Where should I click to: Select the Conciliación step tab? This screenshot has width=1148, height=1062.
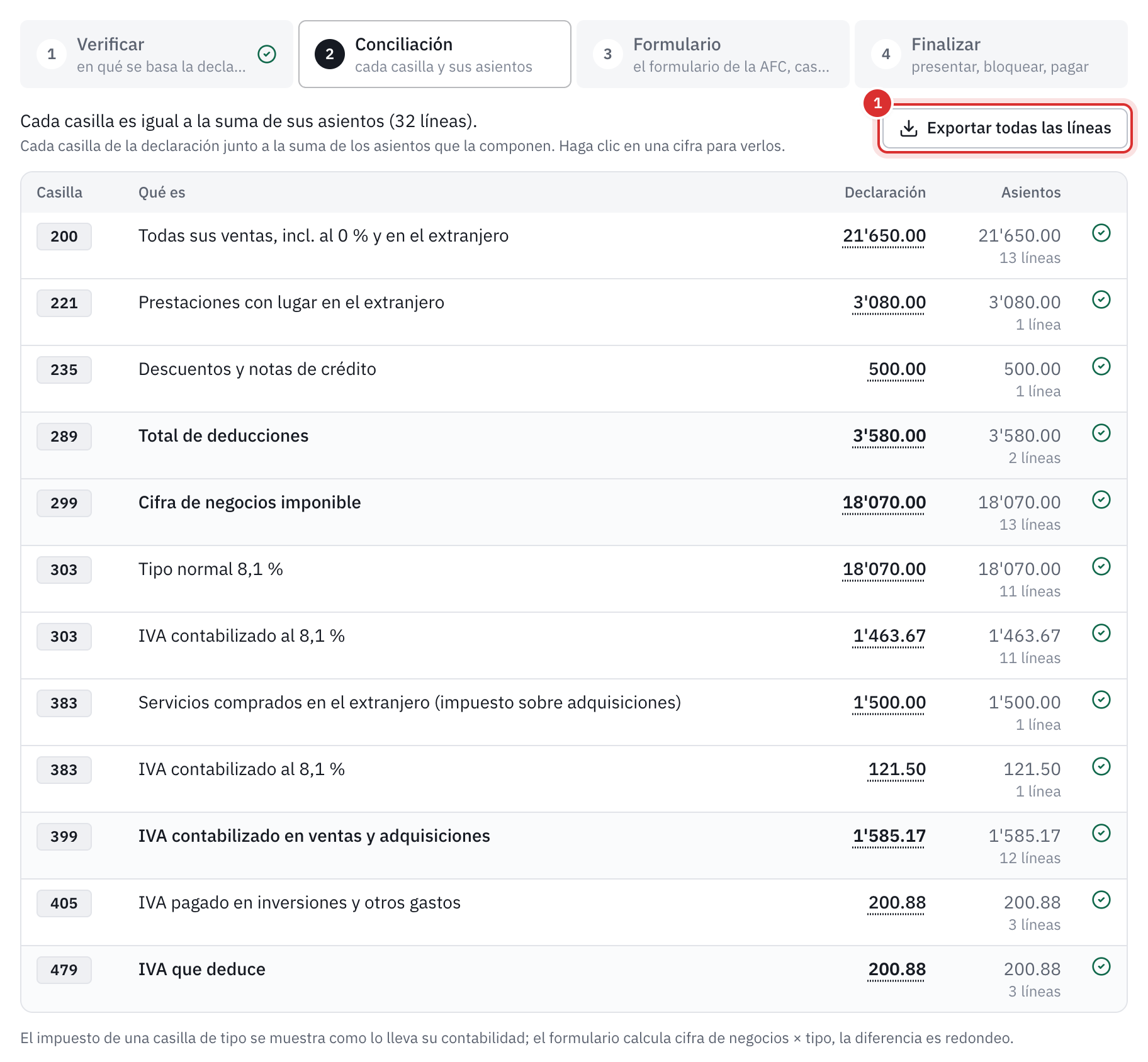click(x=435, y=54)
